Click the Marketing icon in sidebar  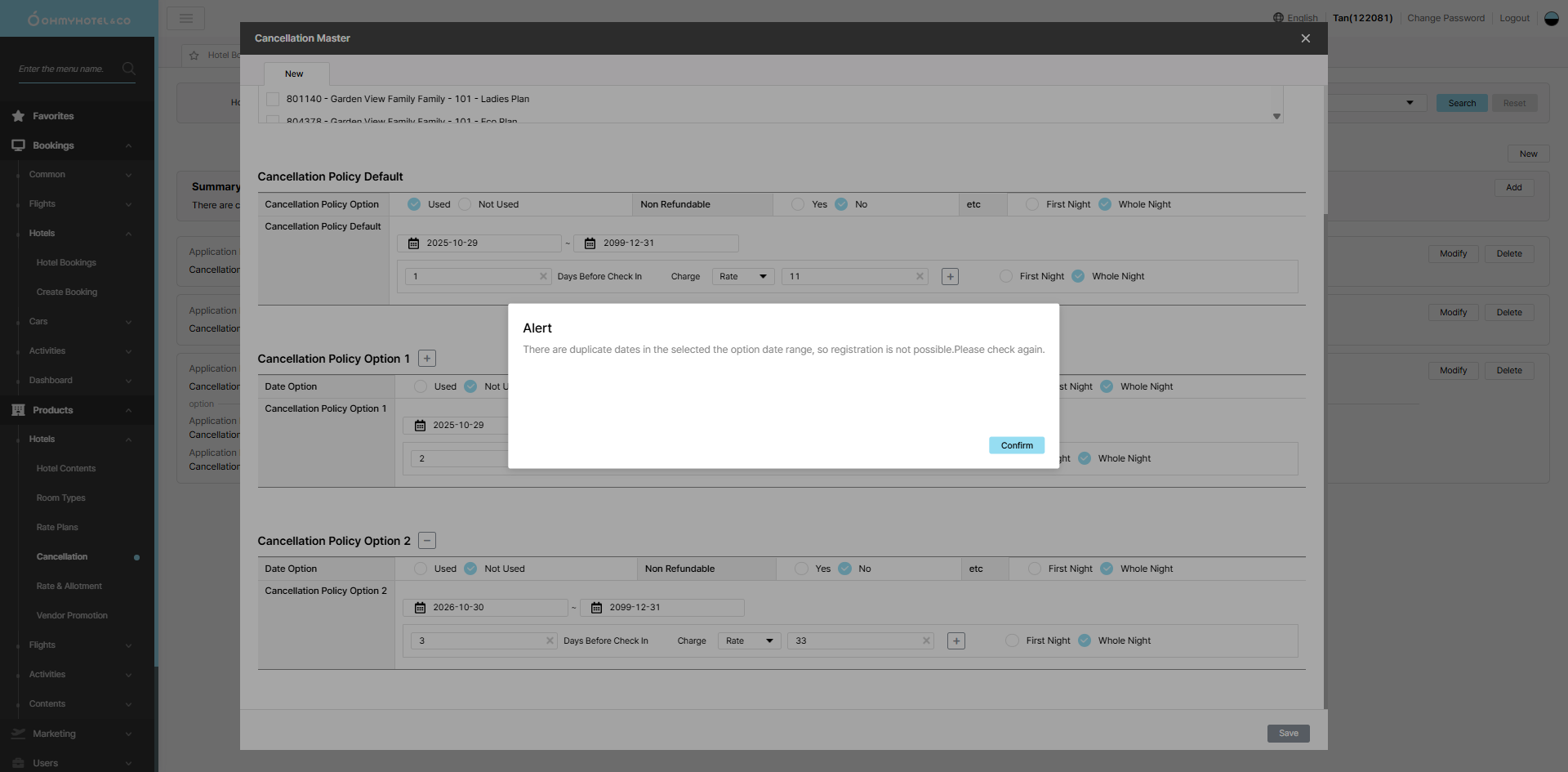[18, 734]
